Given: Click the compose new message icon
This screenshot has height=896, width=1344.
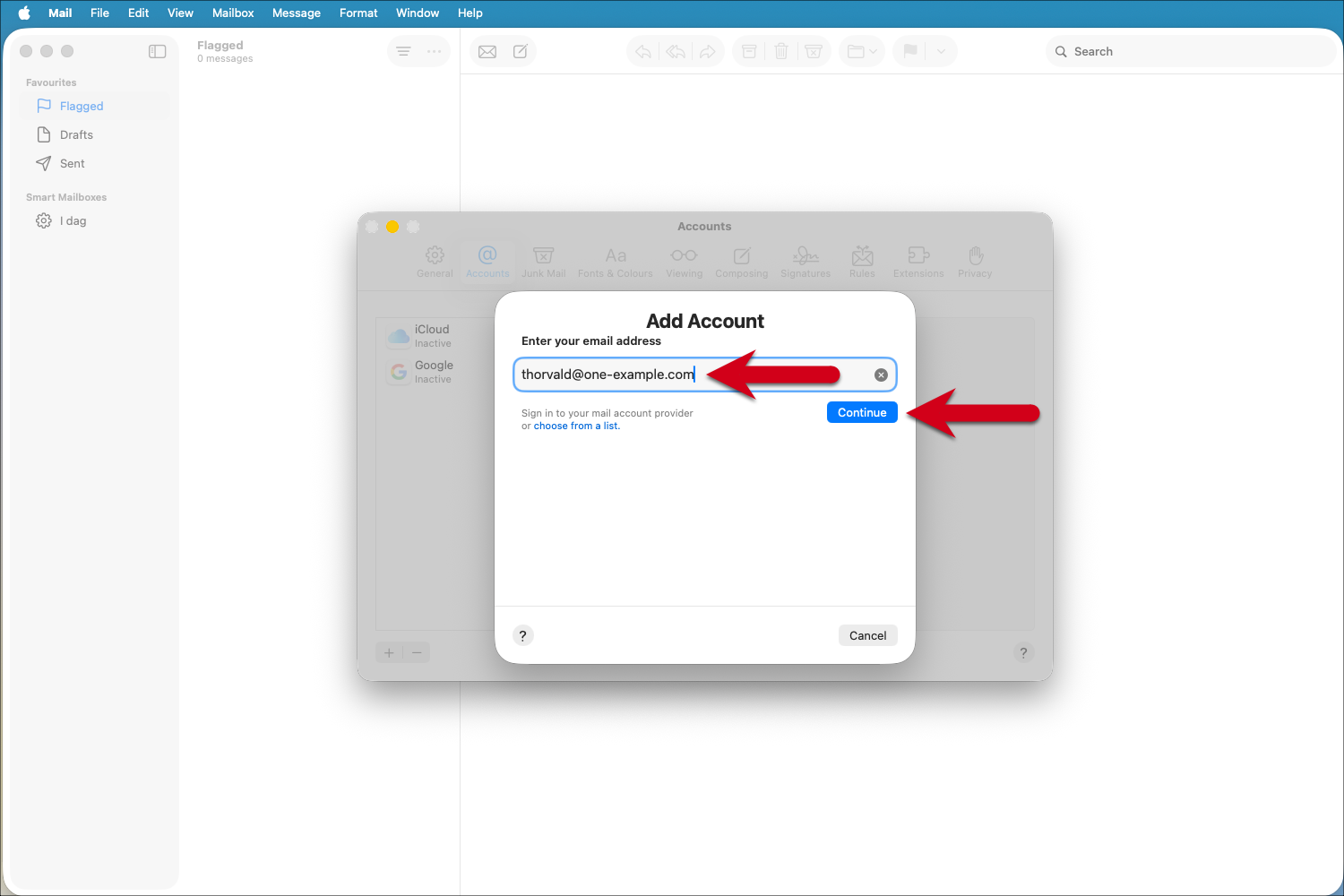Looking at the screenshot, I should 521,51.
